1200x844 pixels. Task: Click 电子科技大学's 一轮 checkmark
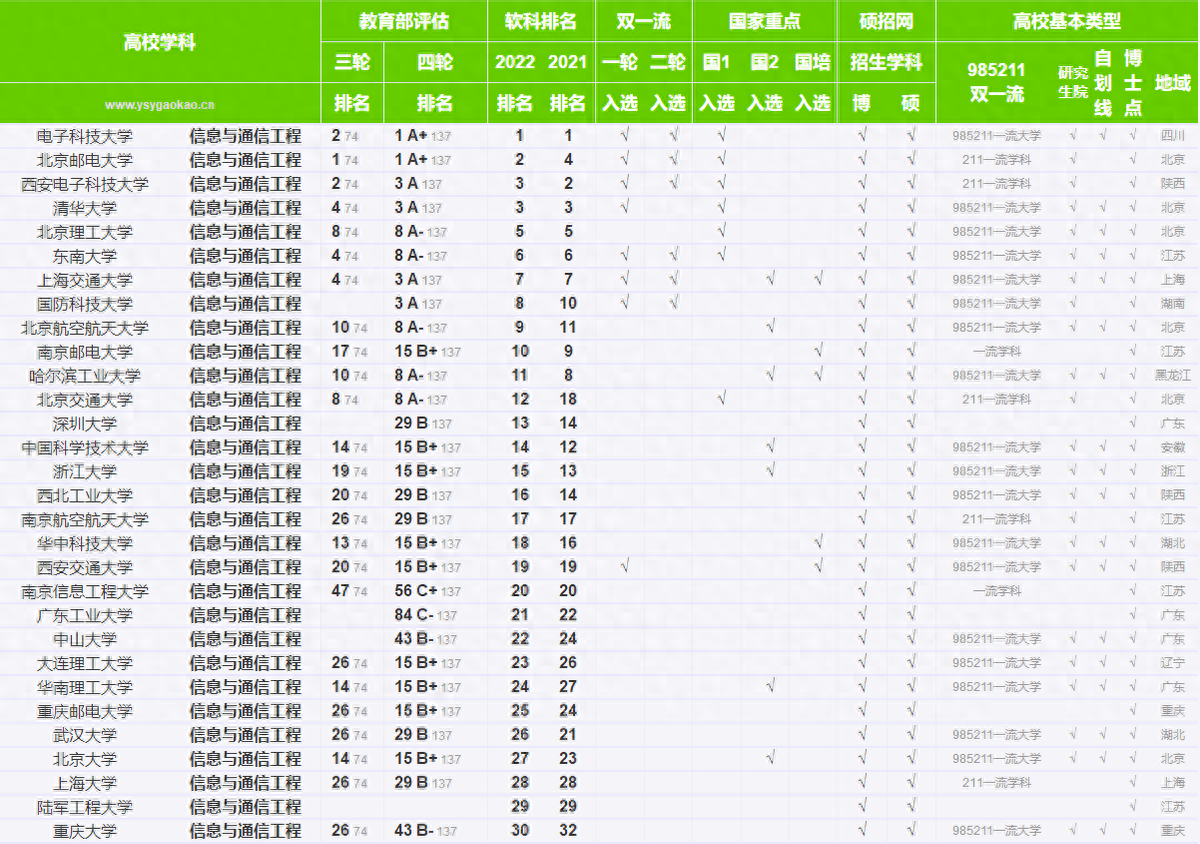pos(624,135)
